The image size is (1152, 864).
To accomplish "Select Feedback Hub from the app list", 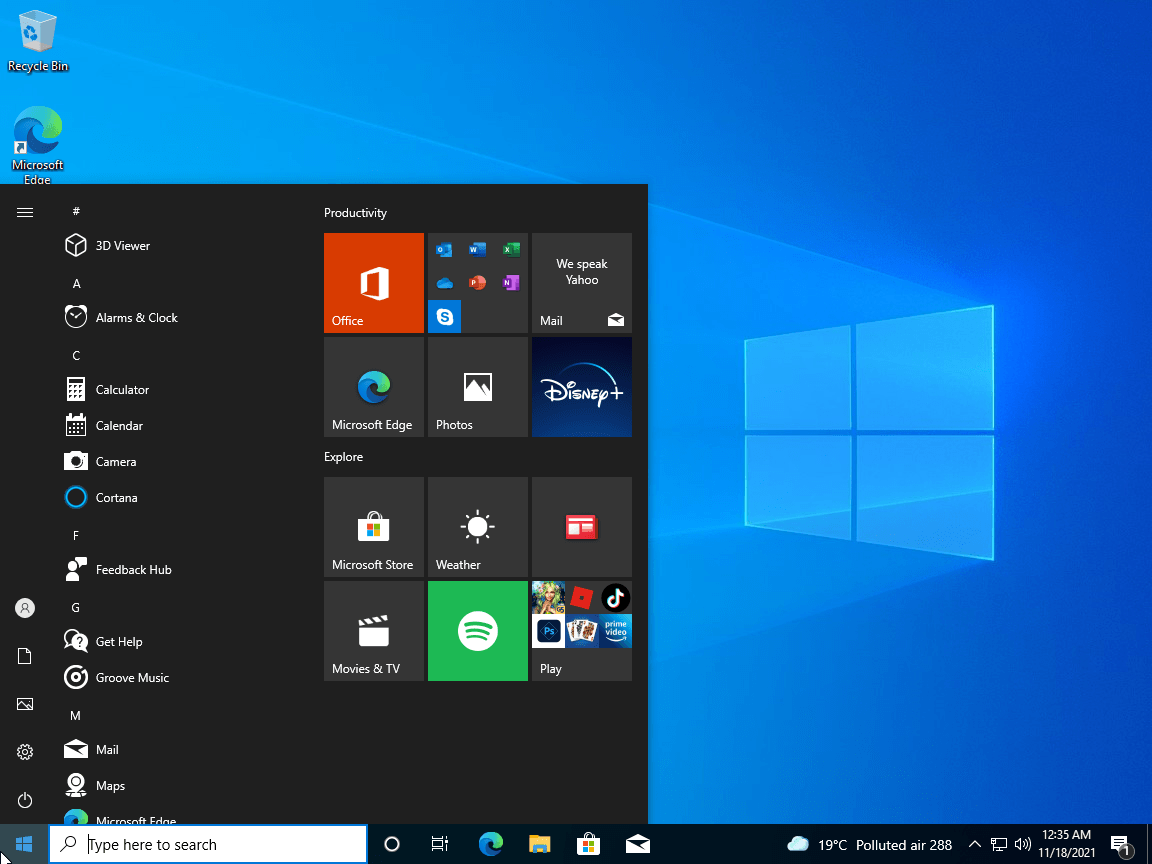I will pos(132,569).
